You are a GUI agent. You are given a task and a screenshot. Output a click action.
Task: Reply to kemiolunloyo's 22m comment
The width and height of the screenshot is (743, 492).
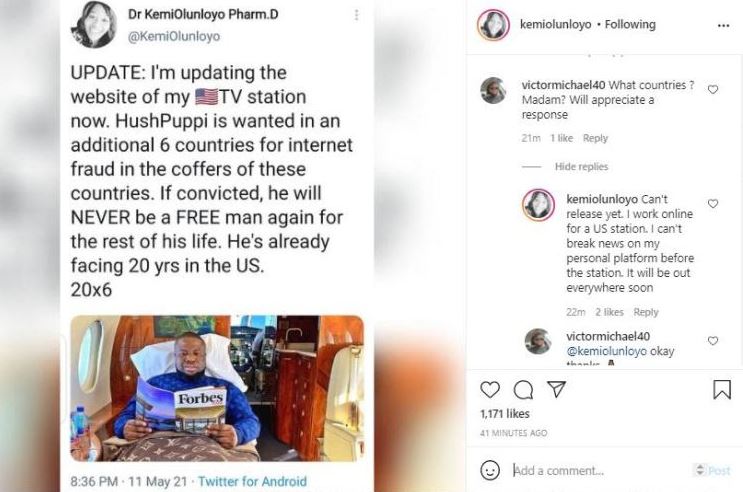coord(646,312)
